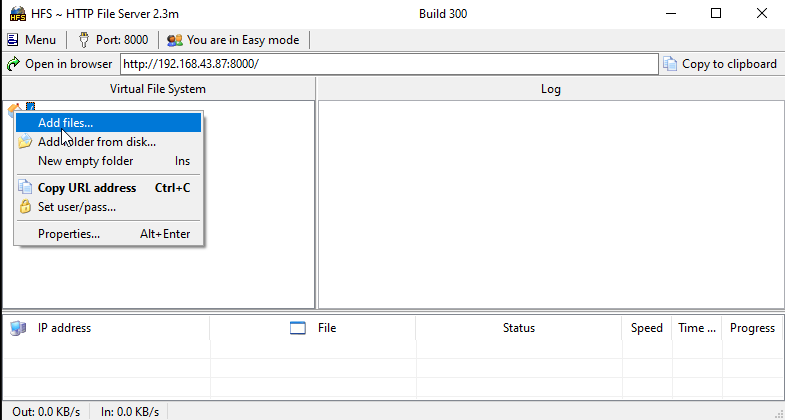Click the Speed column header
785x420 pixels.
click(x=647, y=328)
